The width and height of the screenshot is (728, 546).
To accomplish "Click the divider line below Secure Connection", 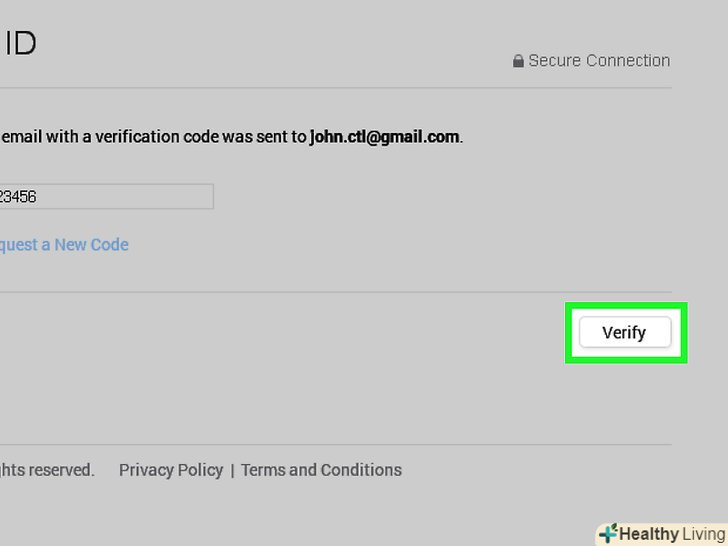I will coord(300,87).
